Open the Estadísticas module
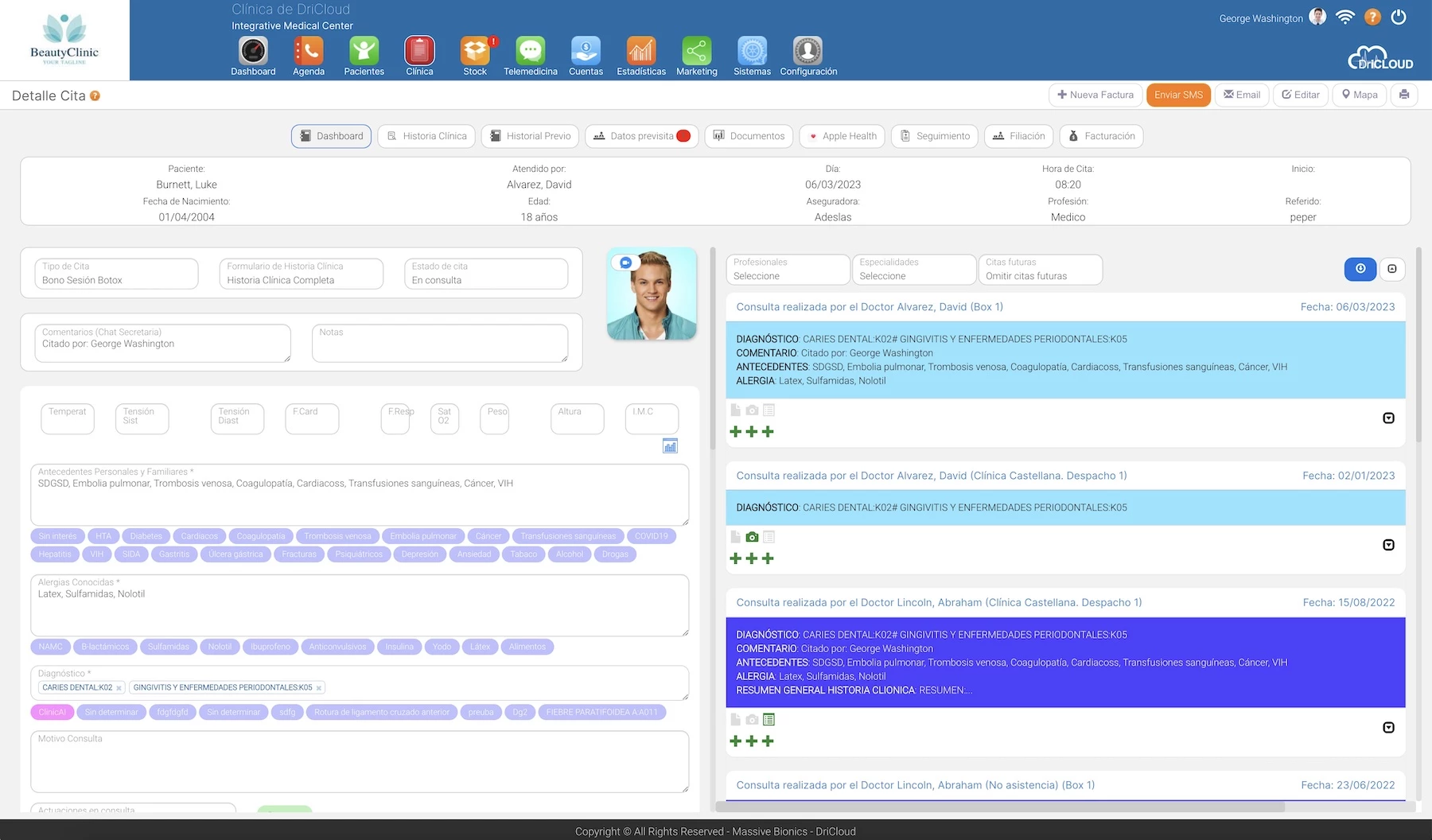The height and width of the screenshot is (840, 1432). pyautogui.click(x=640, y=54)
